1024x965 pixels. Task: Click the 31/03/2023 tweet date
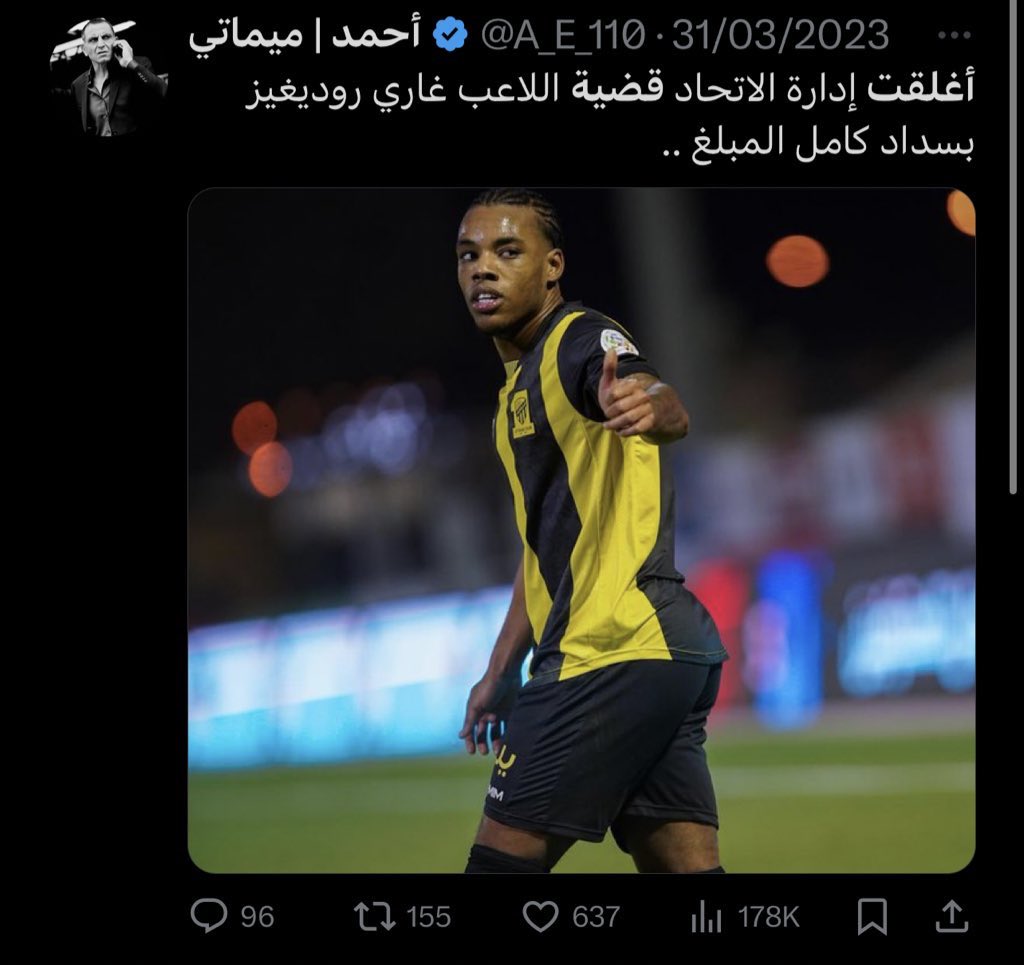click(x=780, y=35)
